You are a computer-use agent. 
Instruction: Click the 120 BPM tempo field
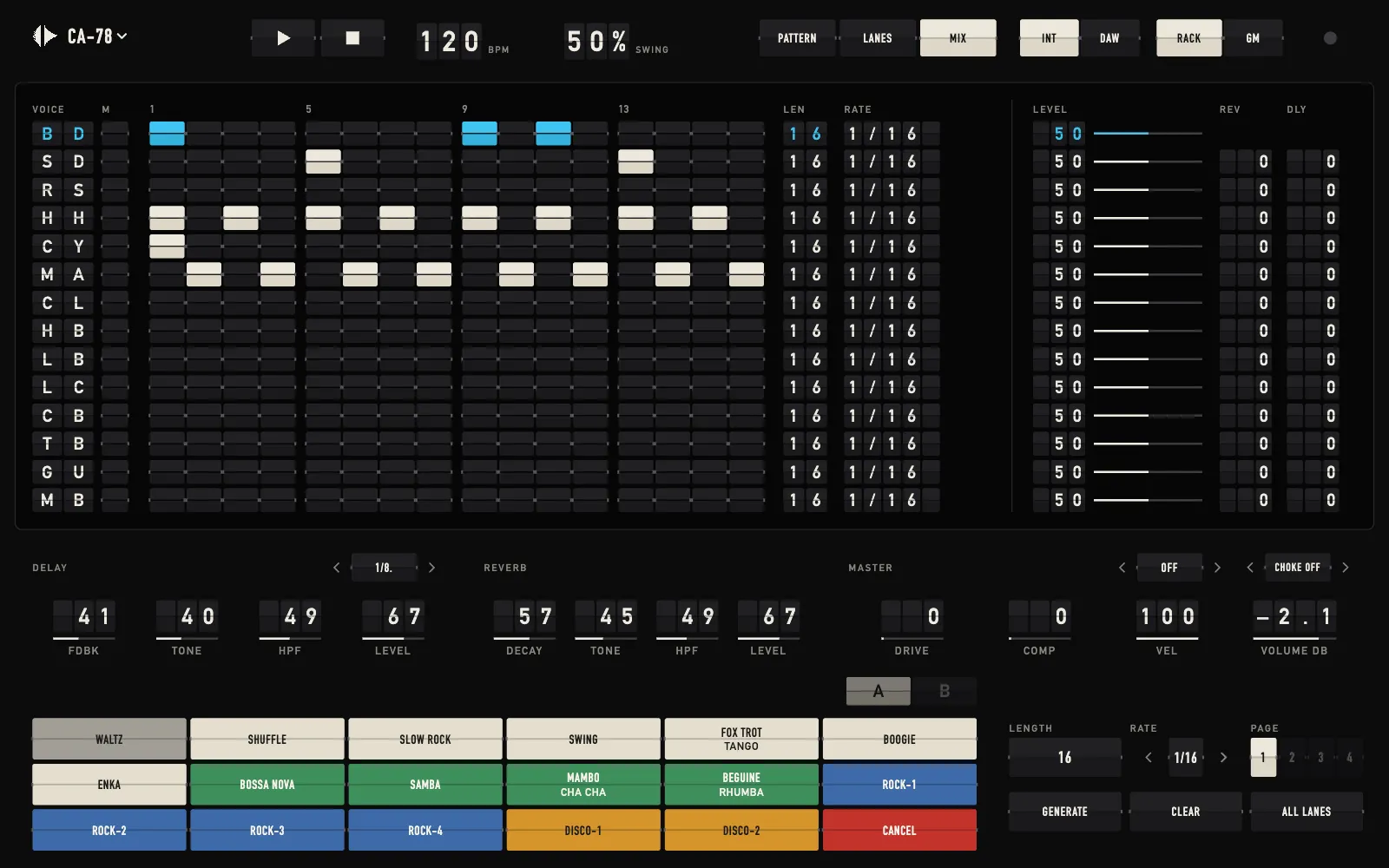(450, 40)
